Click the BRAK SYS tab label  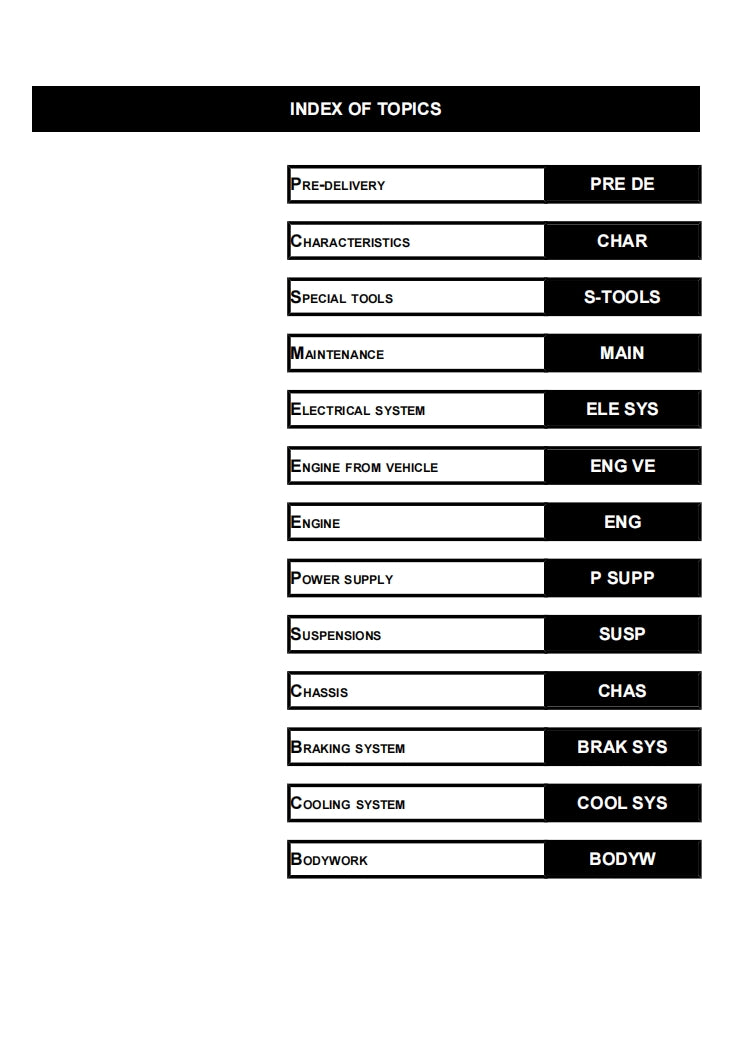622,747
